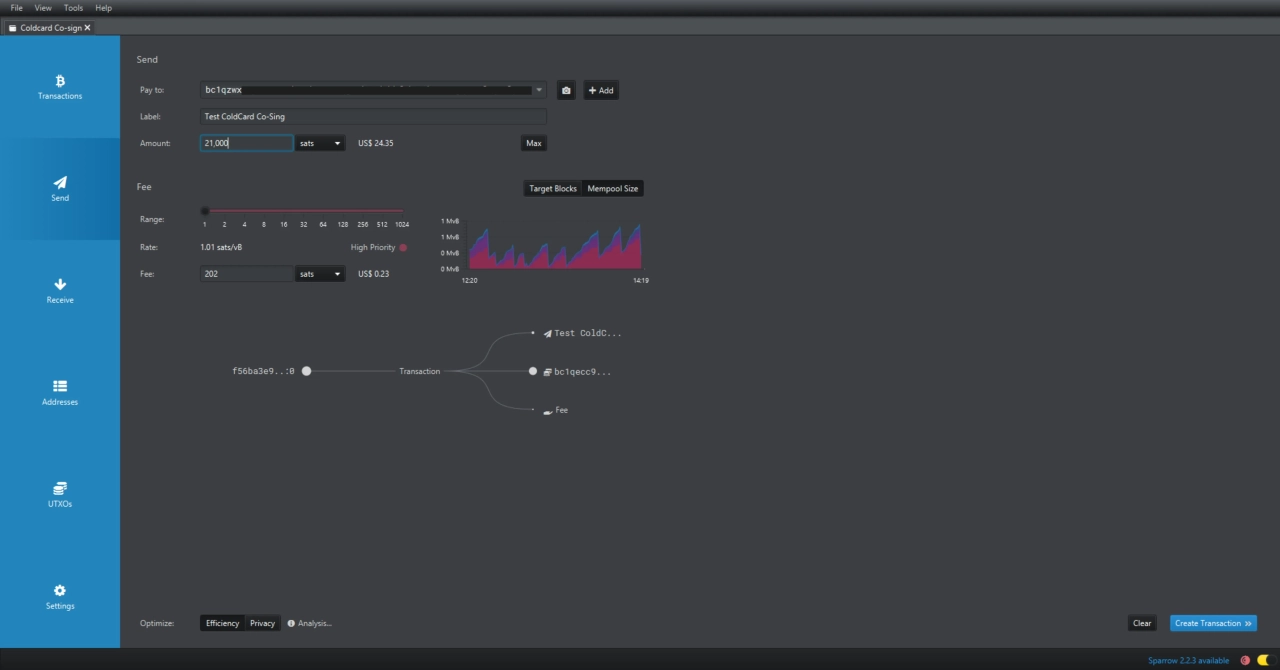
Task: Click the US$ 24.35 amount value
Action: [376, 143]
